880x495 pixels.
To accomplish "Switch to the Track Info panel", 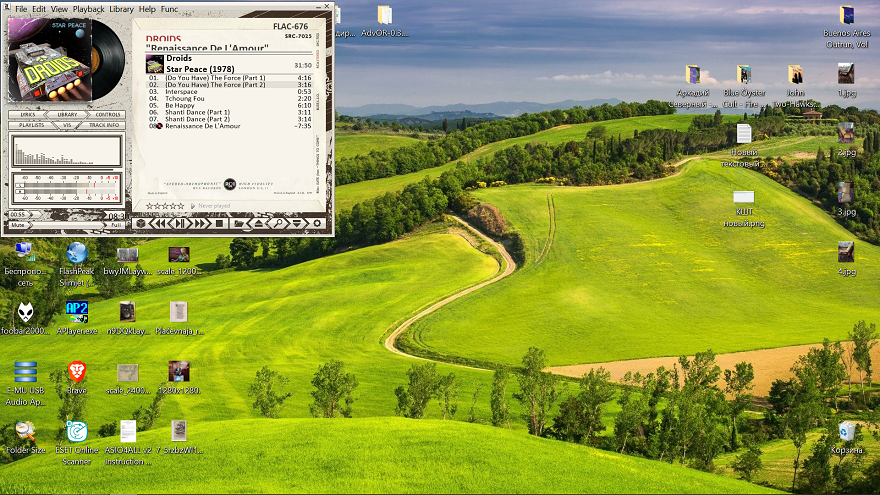I will (x=104, y=126).
